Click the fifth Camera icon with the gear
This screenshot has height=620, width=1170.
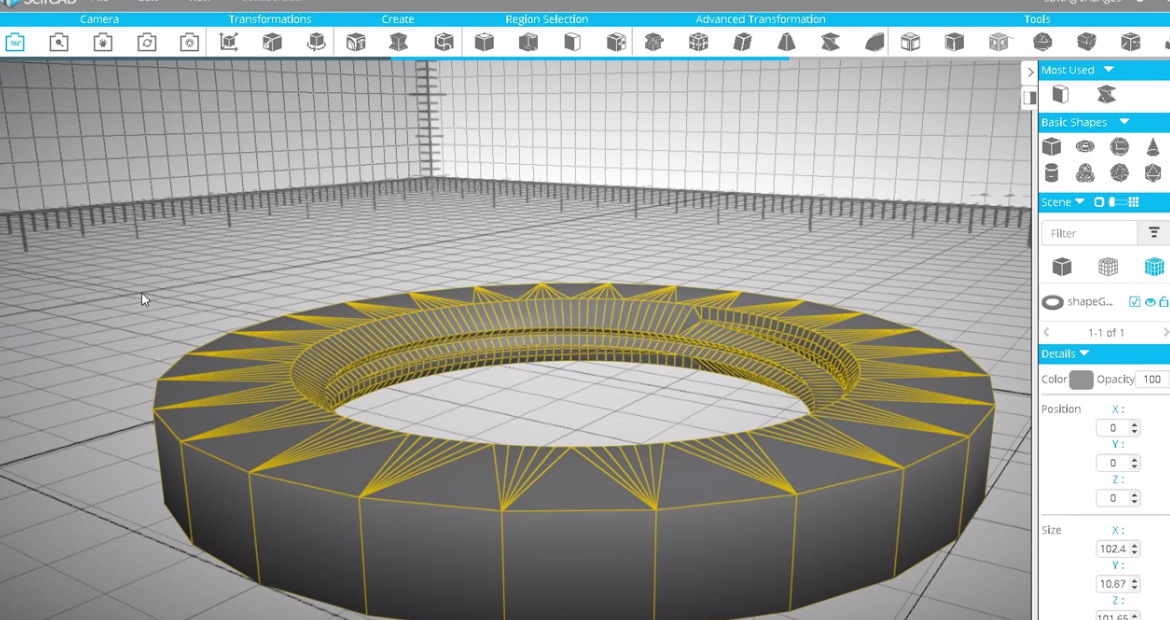tap(190, 43)
